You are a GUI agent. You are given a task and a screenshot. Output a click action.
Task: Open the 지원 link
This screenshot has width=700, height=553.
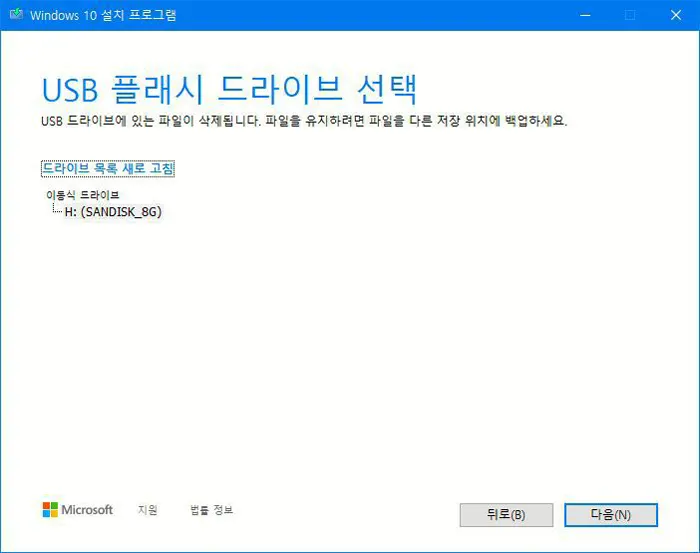coord(148,510)
